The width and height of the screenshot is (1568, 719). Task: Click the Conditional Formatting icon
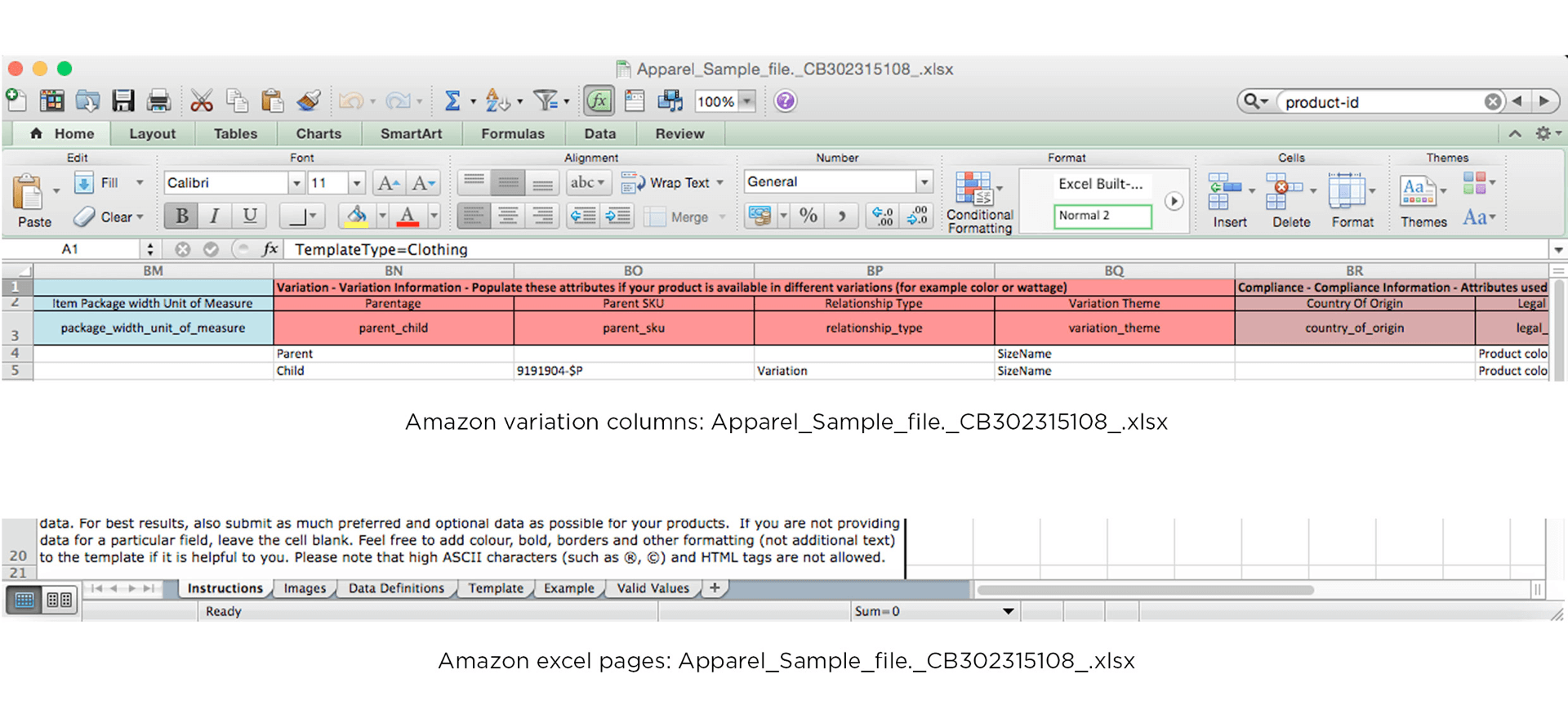click(x=979, y=203)
